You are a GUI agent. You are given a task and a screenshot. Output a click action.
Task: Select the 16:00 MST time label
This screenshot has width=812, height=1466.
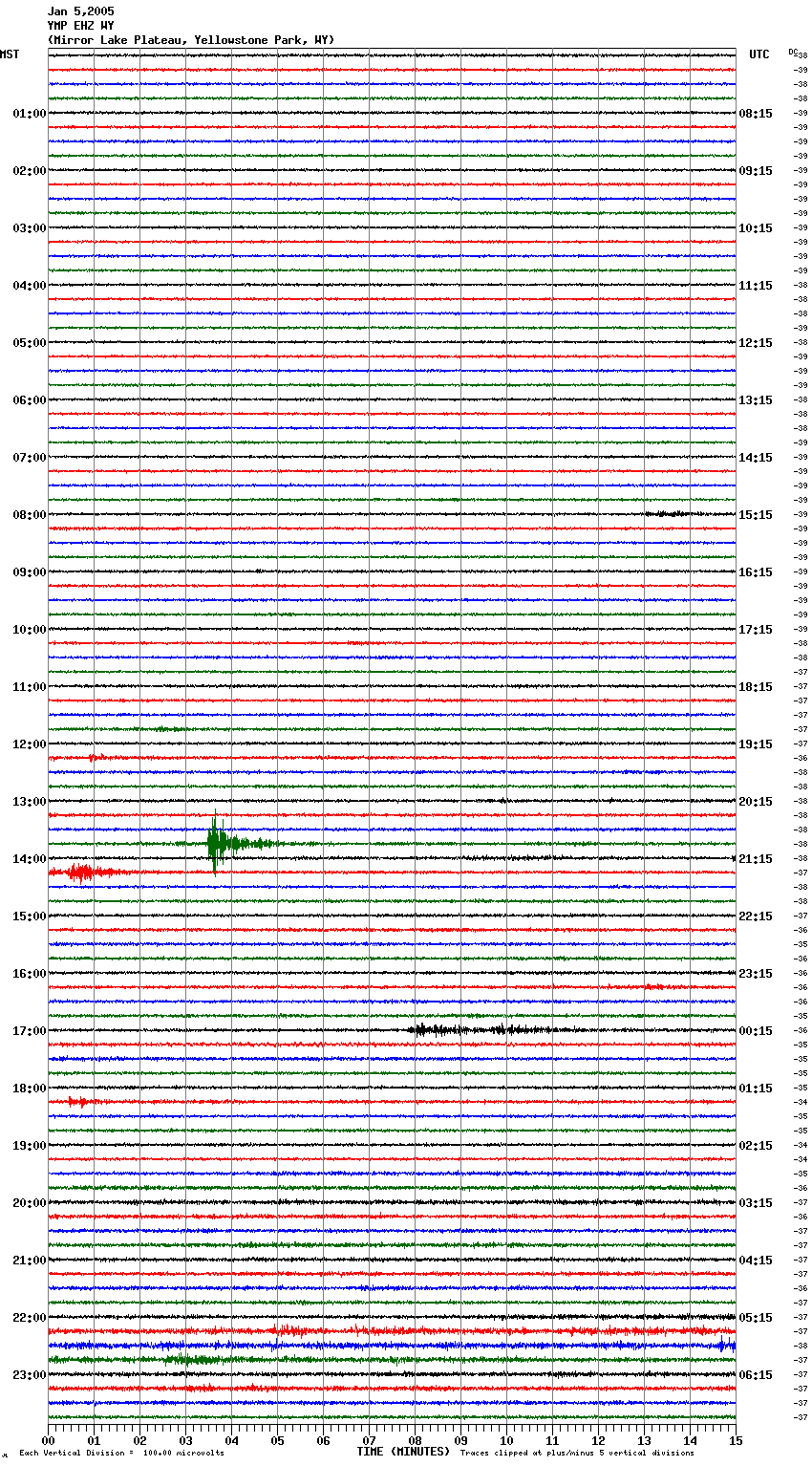click(x=30, y=974)
